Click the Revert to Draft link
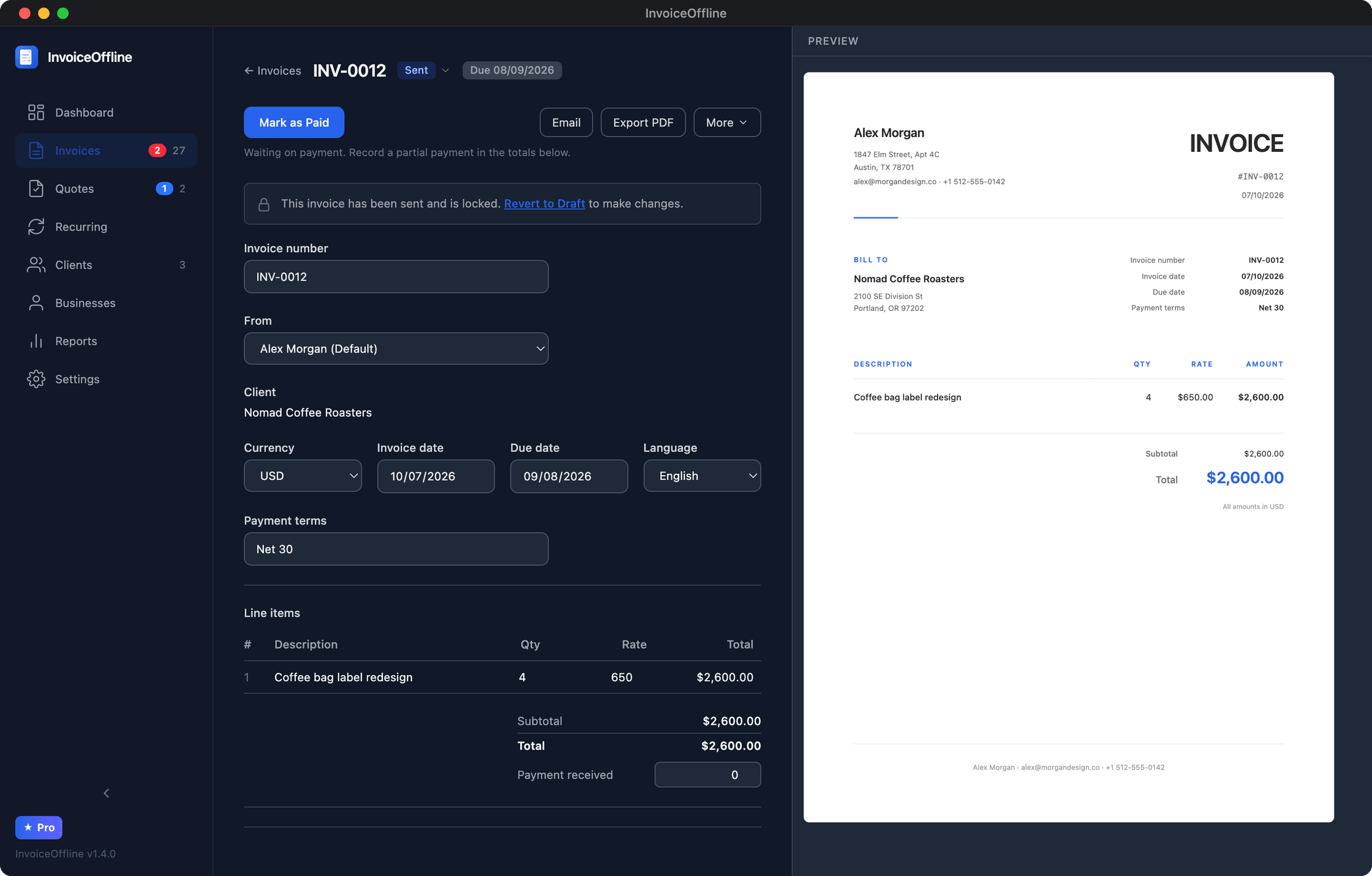The image size is (1372, 876). [x=545, y=204]
